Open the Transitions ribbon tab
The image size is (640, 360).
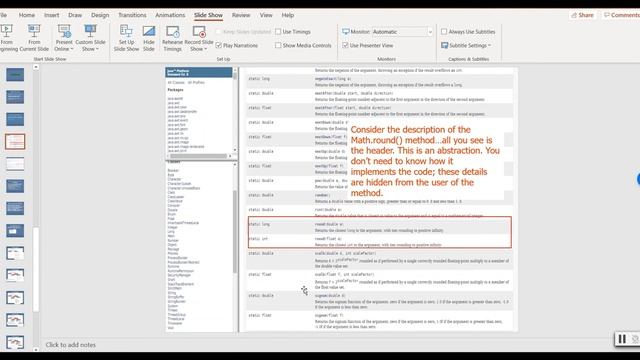[x=132, y=15]
